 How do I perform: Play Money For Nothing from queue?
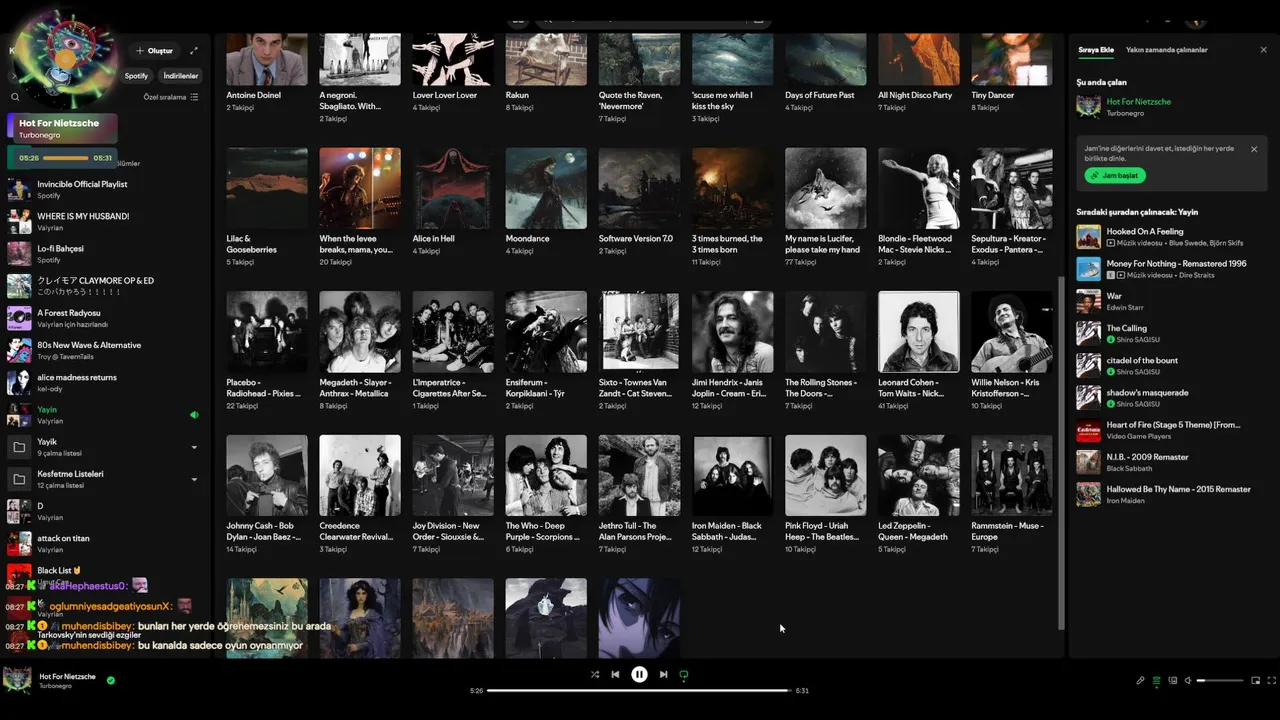(1170, 269)
